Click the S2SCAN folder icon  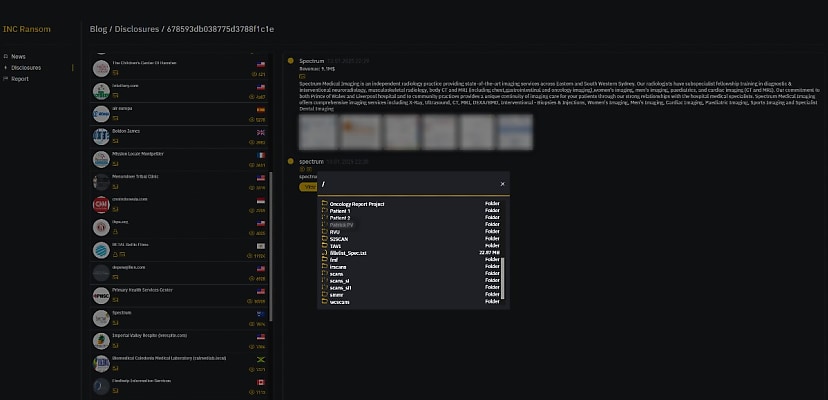tap(325, 239)
